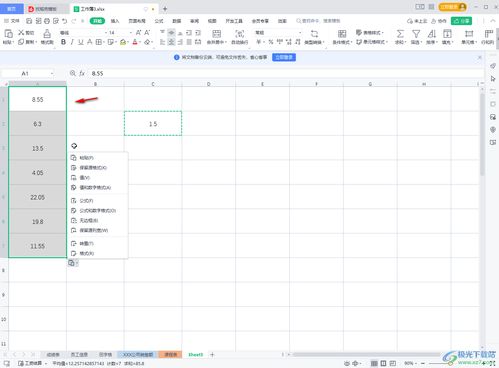Click the fill color bucket swatch

click(123, 42)
